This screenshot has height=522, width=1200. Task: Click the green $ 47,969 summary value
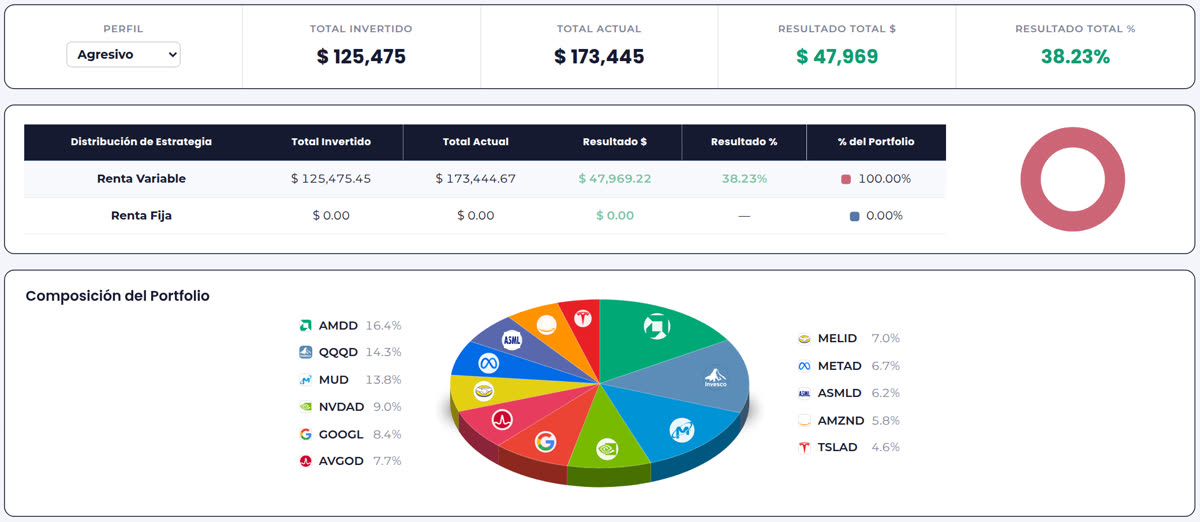coord(837,57)
